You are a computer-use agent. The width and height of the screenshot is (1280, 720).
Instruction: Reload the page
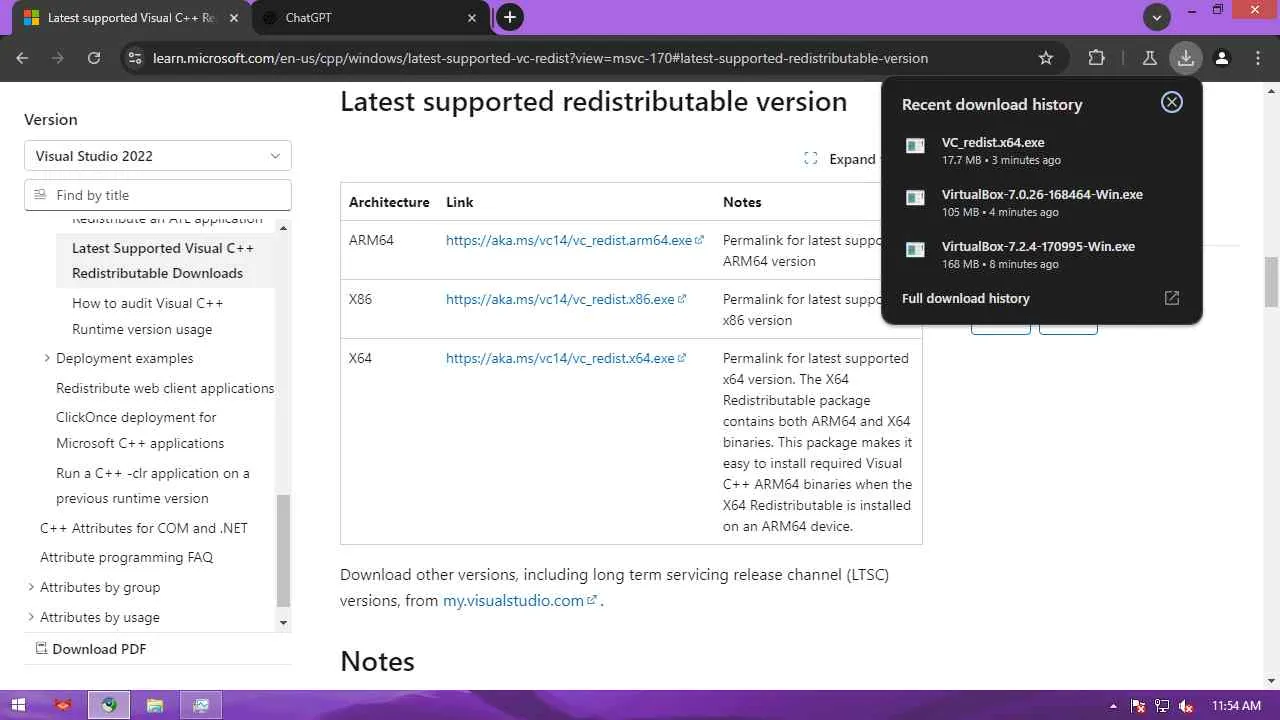94,58
